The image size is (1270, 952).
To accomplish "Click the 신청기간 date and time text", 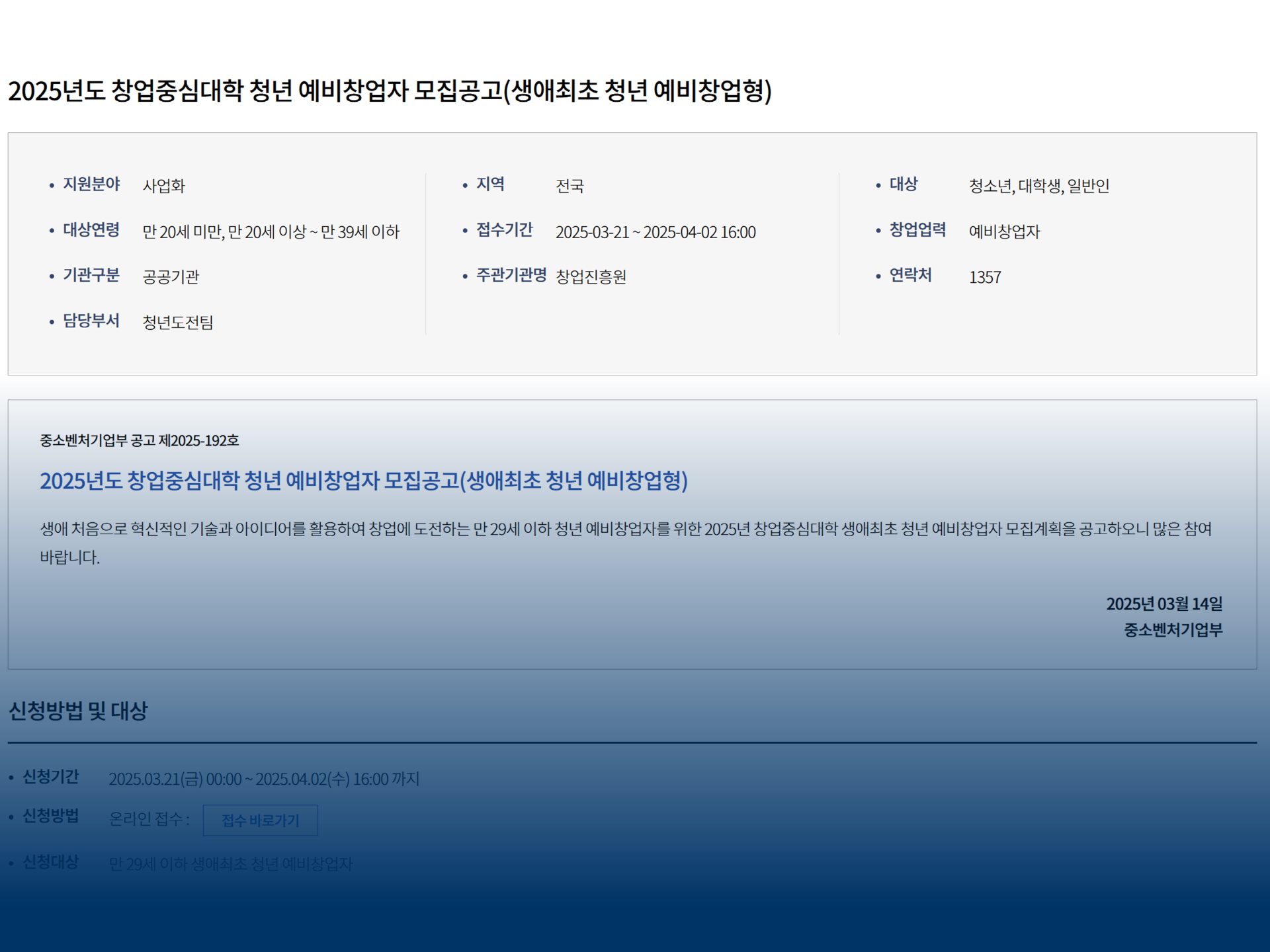I will click(264, 779).
